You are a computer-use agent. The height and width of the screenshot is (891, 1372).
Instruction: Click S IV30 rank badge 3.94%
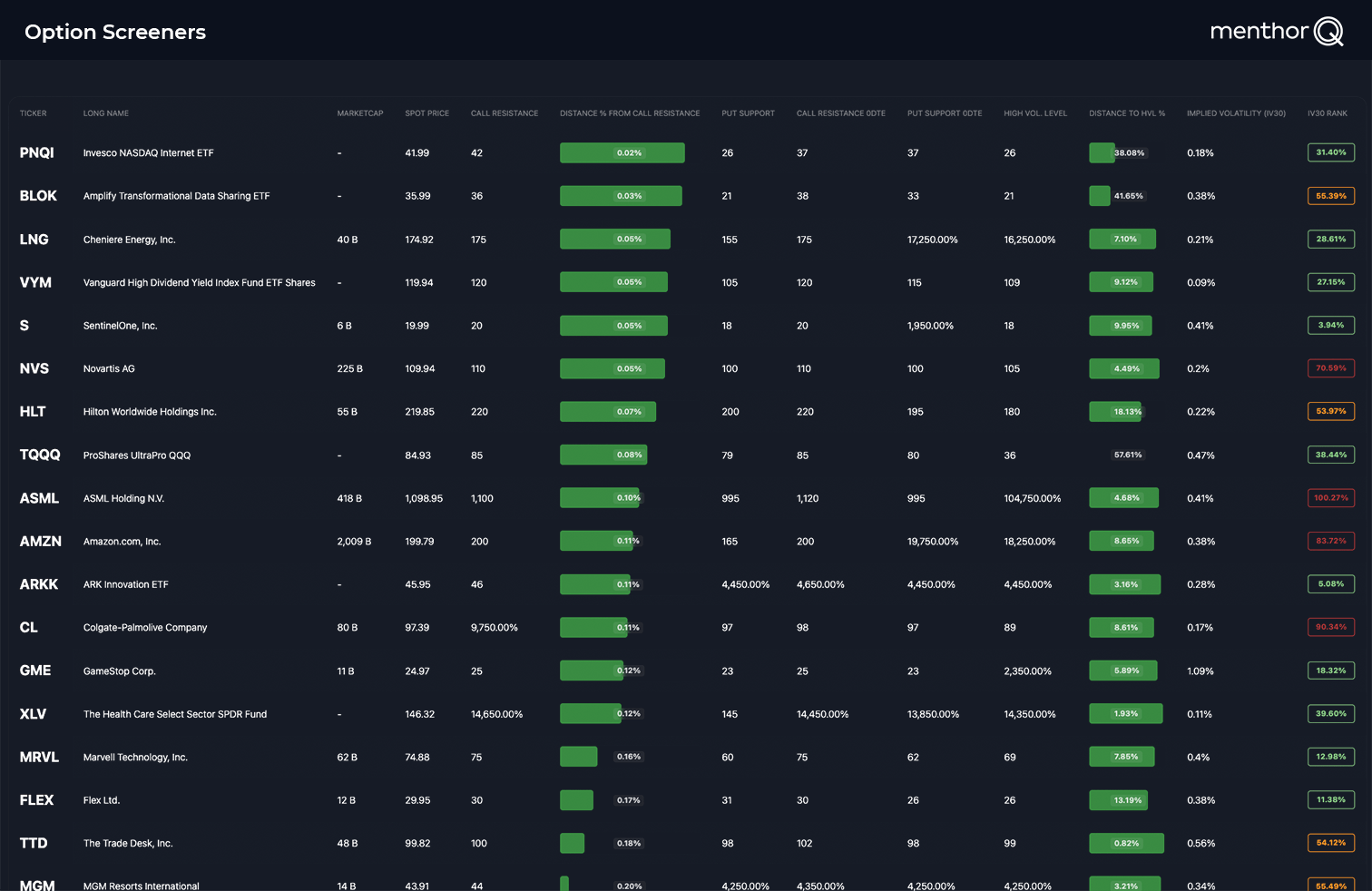(x=1331, y=325)
